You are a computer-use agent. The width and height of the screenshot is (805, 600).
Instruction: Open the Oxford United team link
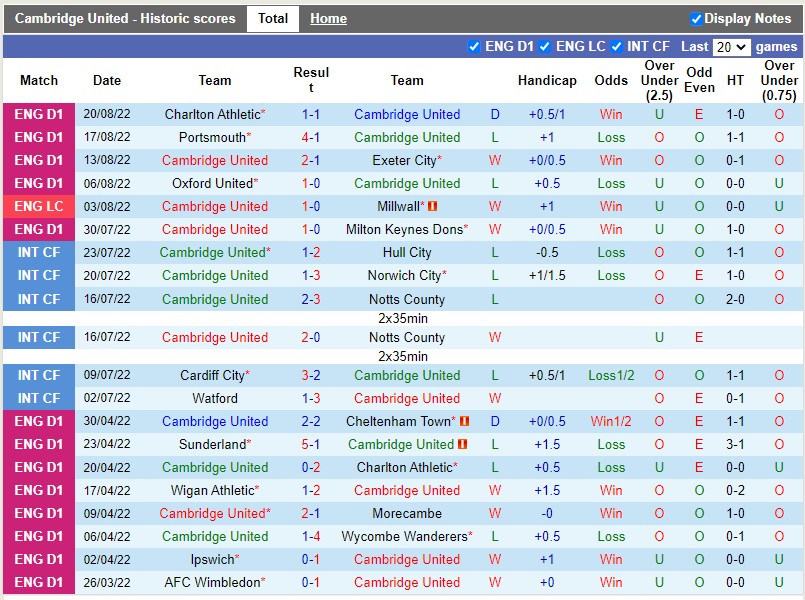pos(215,184)
